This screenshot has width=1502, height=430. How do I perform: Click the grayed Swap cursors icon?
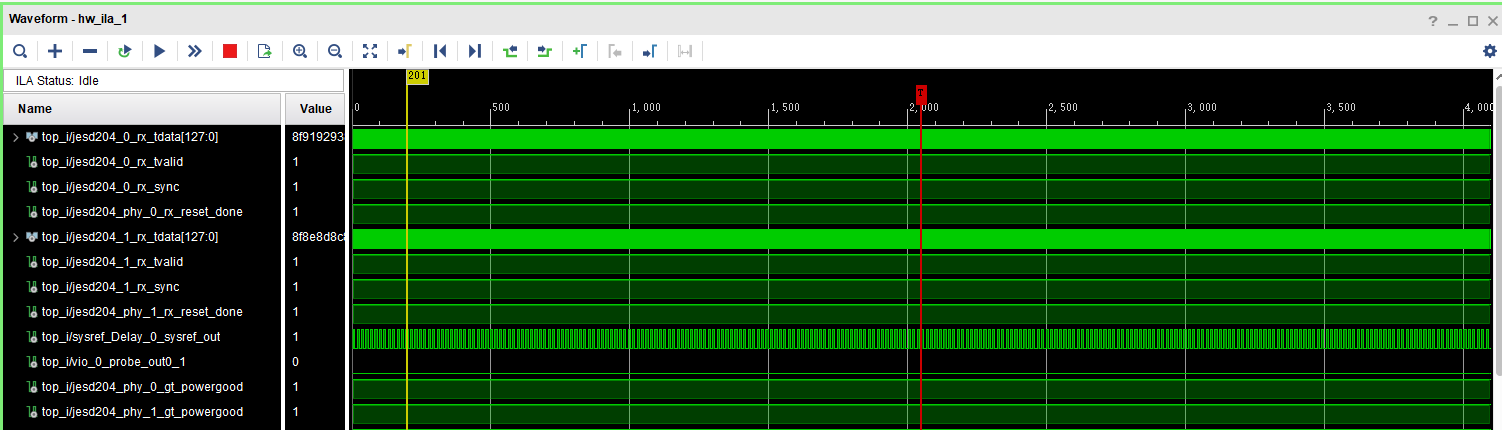click(685, 51)
